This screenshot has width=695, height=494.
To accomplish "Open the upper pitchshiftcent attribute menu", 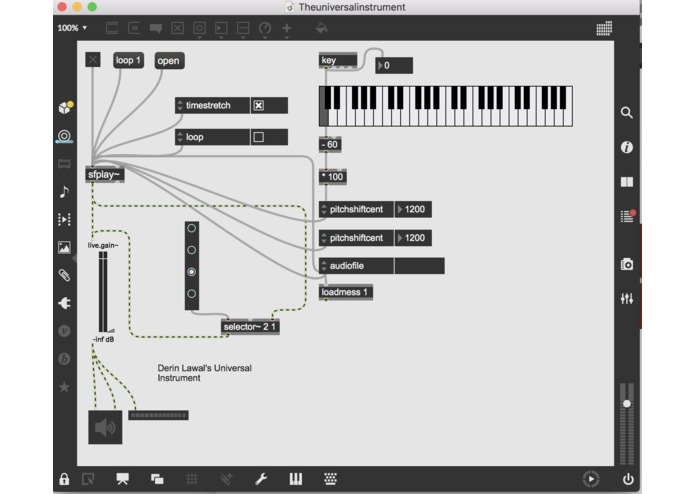I will pos(324,209).
